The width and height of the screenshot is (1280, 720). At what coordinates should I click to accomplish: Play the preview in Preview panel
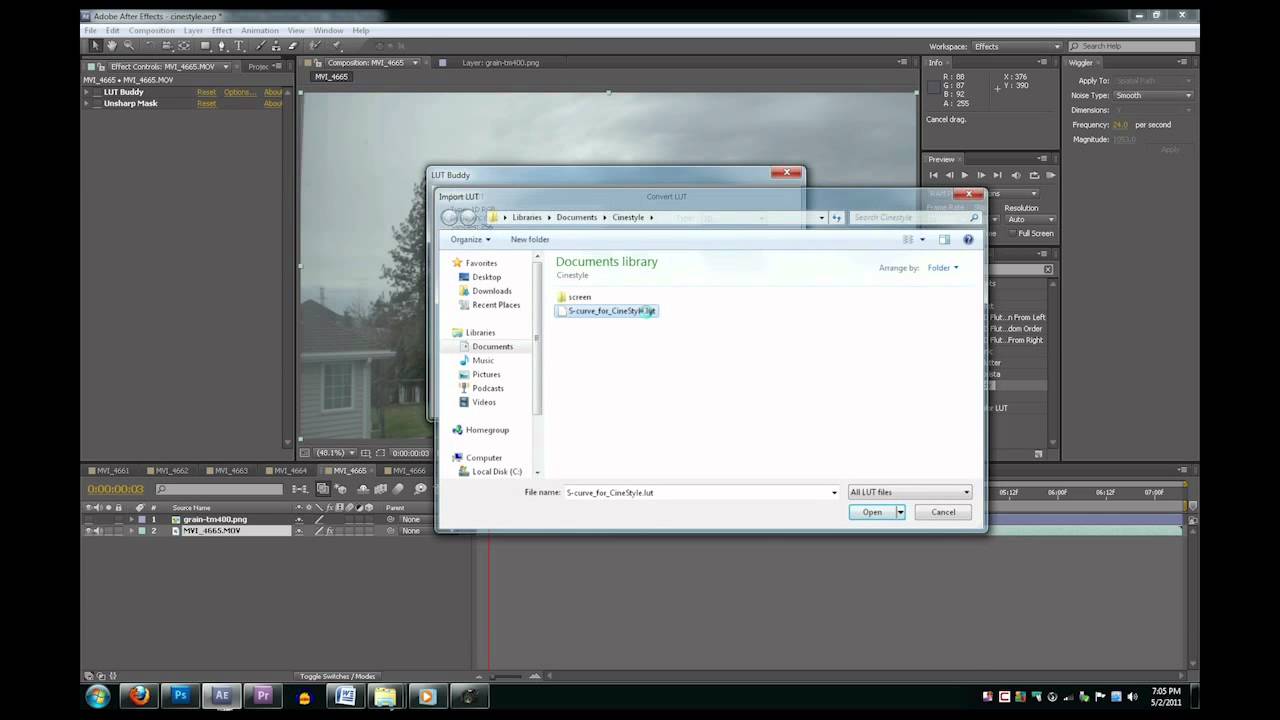click(x=965, y=175)
